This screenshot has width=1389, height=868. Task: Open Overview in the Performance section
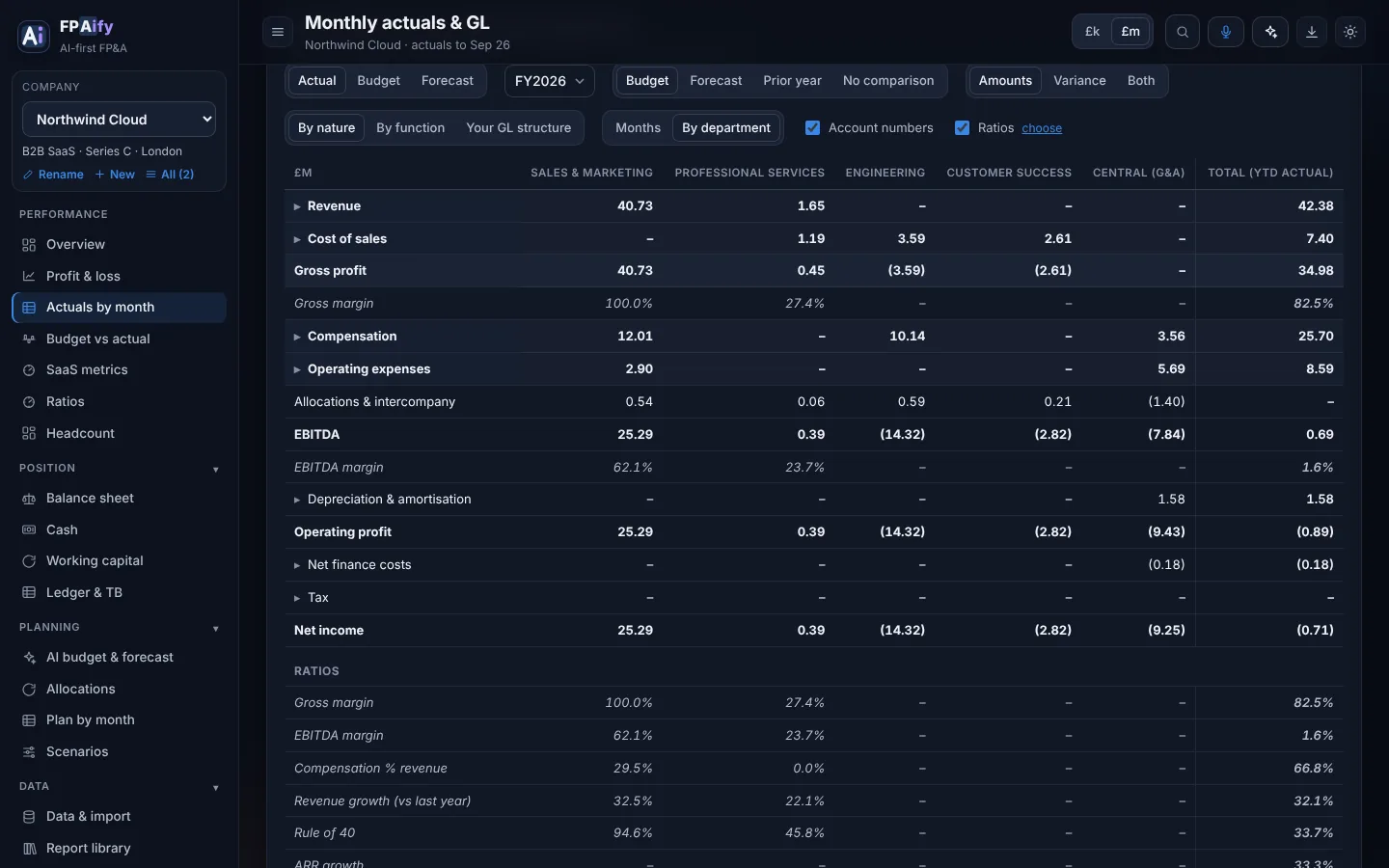click(120, 244)
